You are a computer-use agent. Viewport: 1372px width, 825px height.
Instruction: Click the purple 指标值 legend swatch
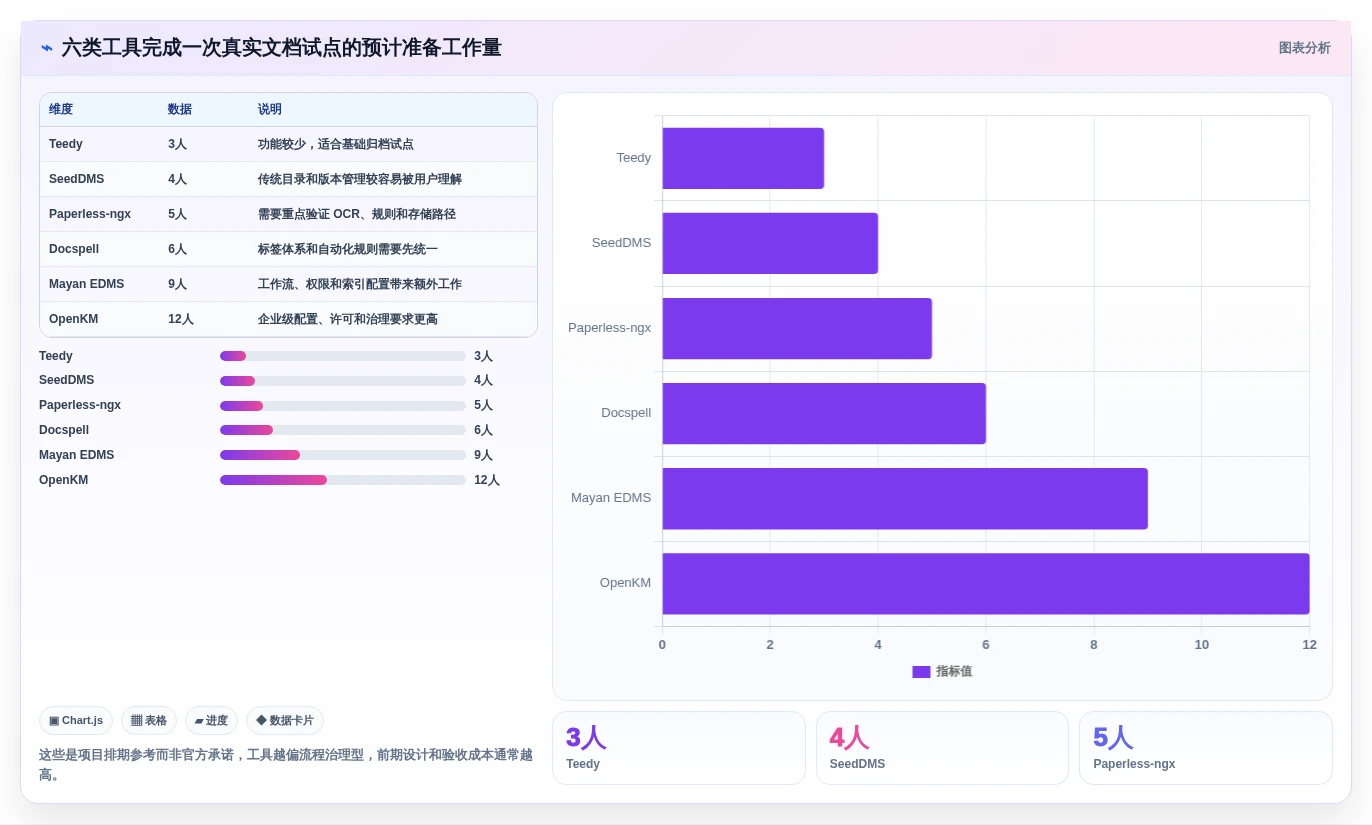(921, 672)
